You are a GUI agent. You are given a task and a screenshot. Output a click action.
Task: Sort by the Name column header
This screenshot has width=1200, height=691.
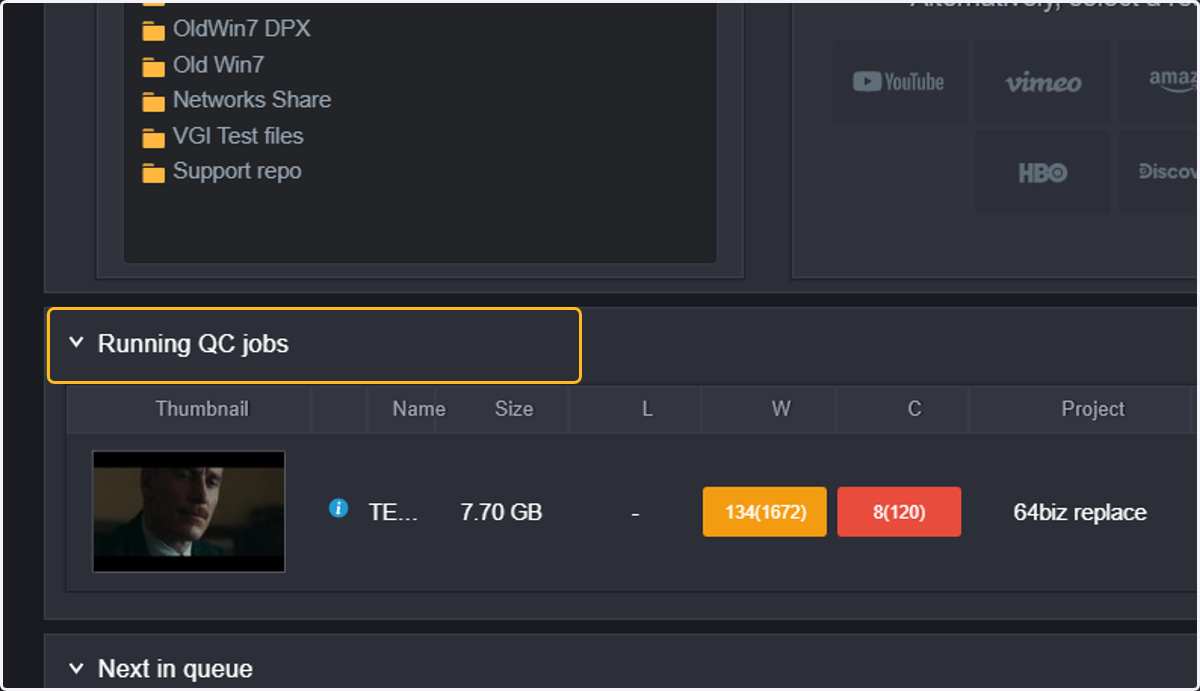(419, 409)
